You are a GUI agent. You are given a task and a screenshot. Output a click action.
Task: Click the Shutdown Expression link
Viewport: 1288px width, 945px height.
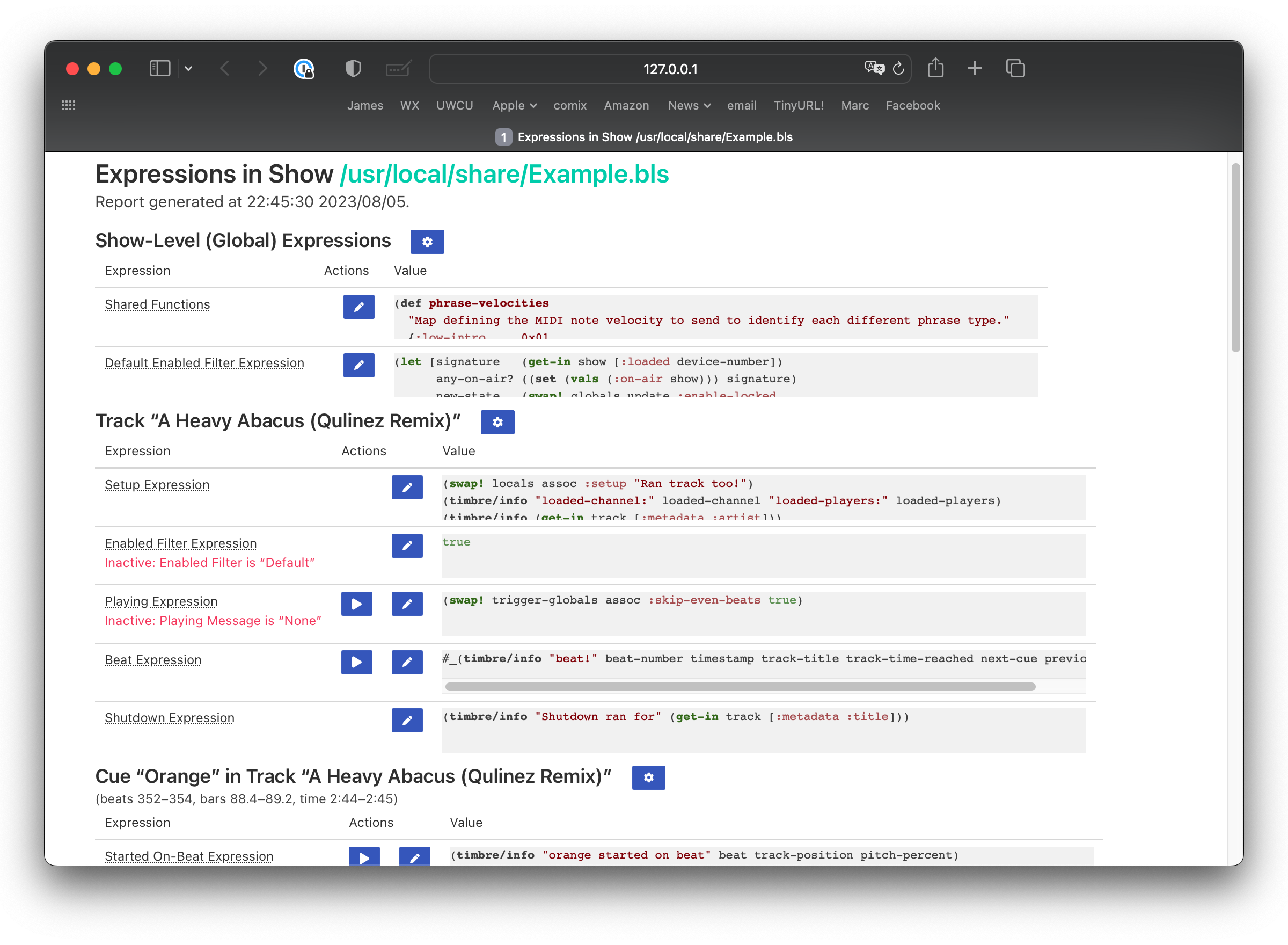[x=169, y=717]
